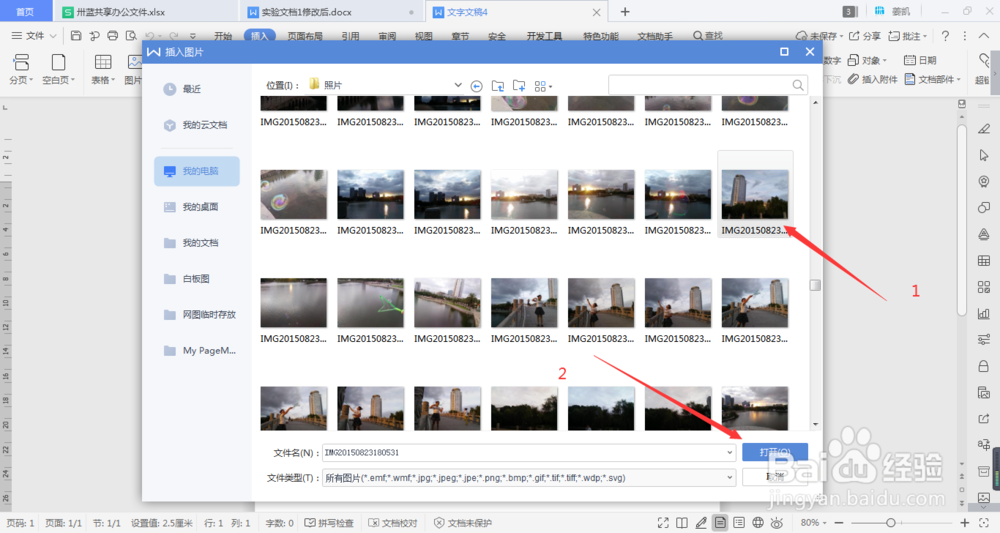Click the chart icon in right sidebar
This screenshot has width=1000, height=533.
[x=984, y=313]
